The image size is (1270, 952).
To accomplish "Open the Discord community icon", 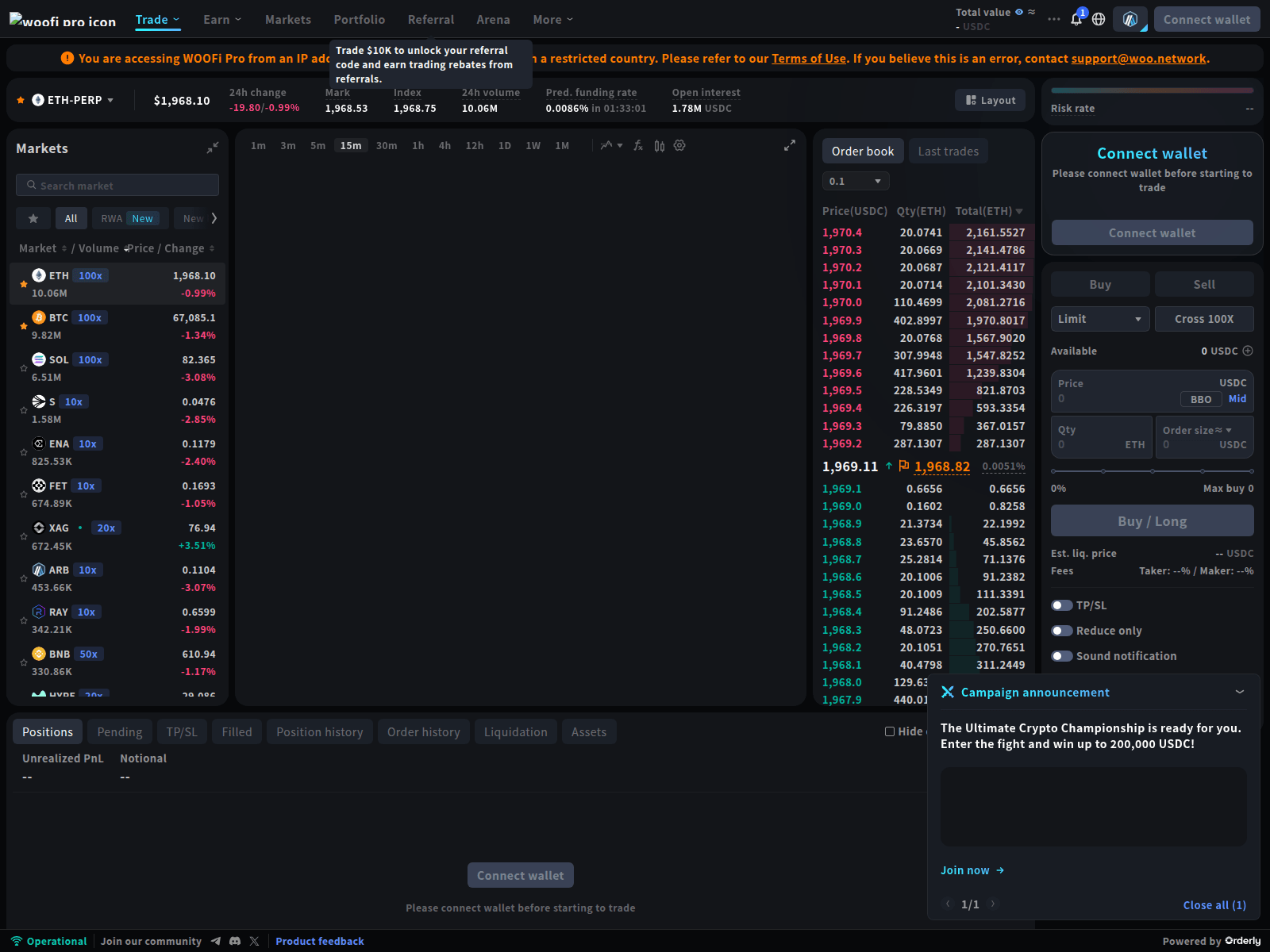I will pos(235,941).
